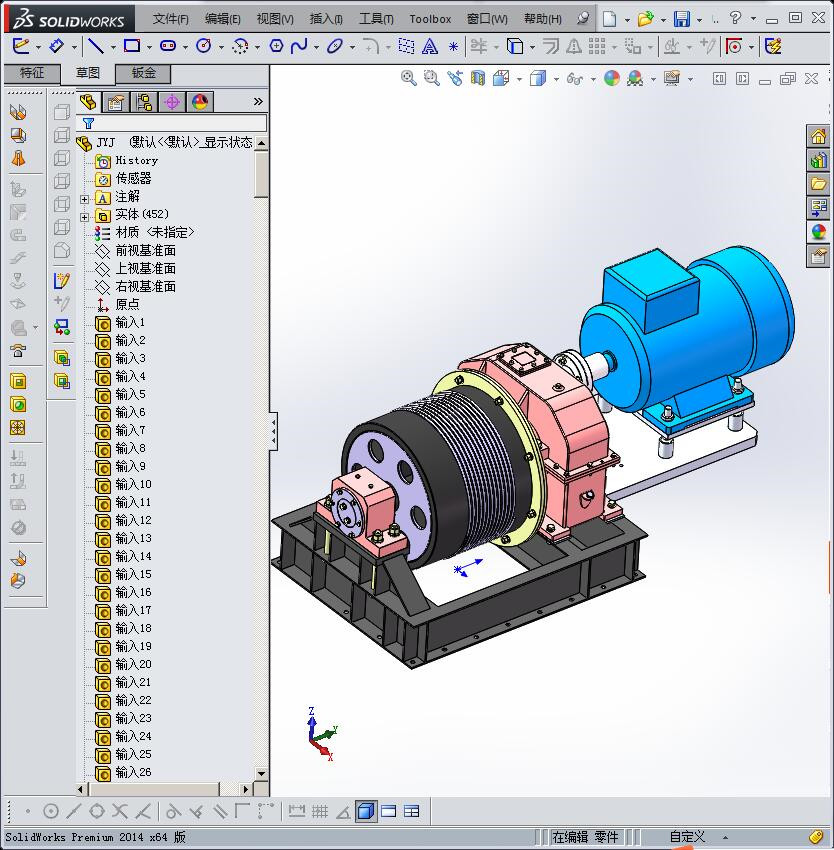Click the New document icon
834x850 pixels.
[610, 19]
